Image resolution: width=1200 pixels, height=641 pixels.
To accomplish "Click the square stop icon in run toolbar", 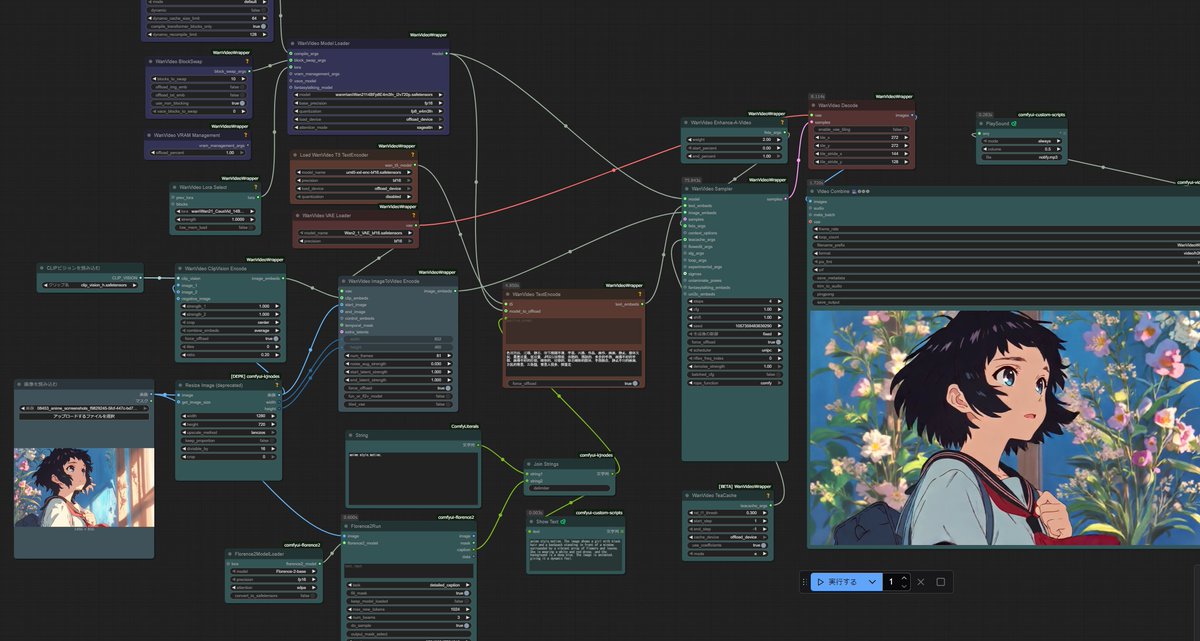I will (940, 582).
